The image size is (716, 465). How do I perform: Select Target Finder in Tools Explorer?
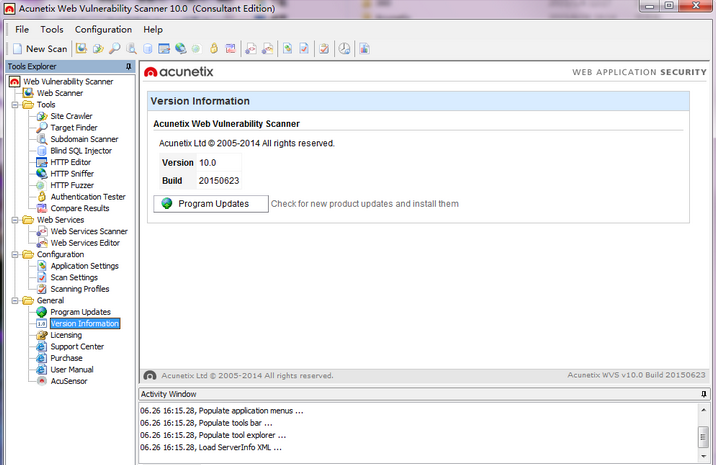point(74,127)
